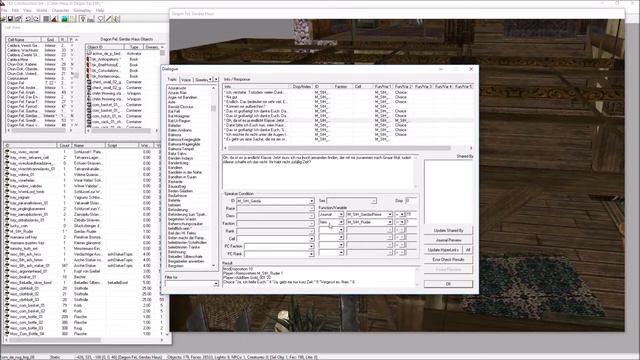The width and height of the screenshot is (640, 360).
Task: Open the Character menu
Action: pos(60,10)
